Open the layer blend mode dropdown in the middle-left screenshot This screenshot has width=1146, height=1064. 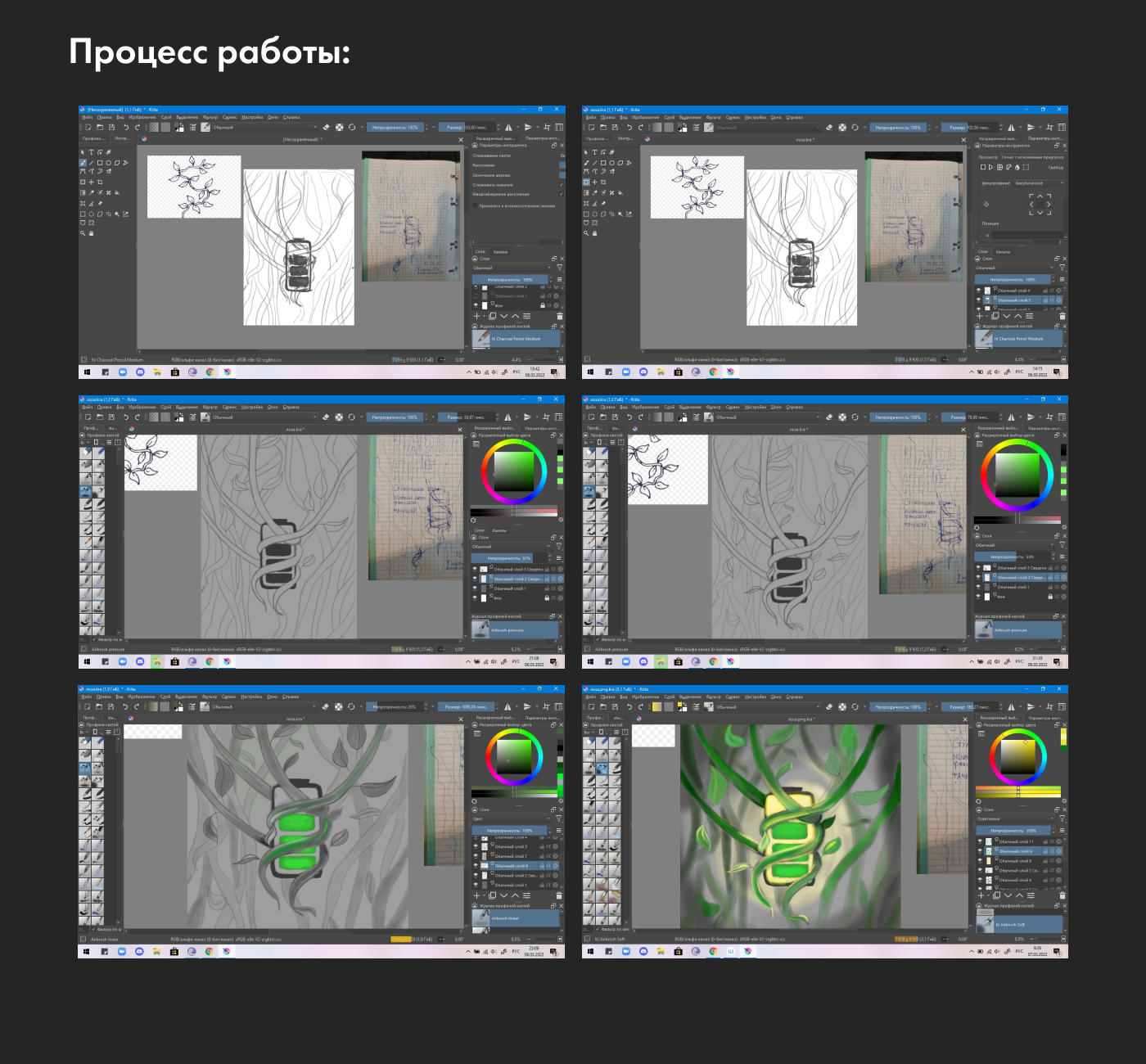click(x=511, y=546)
